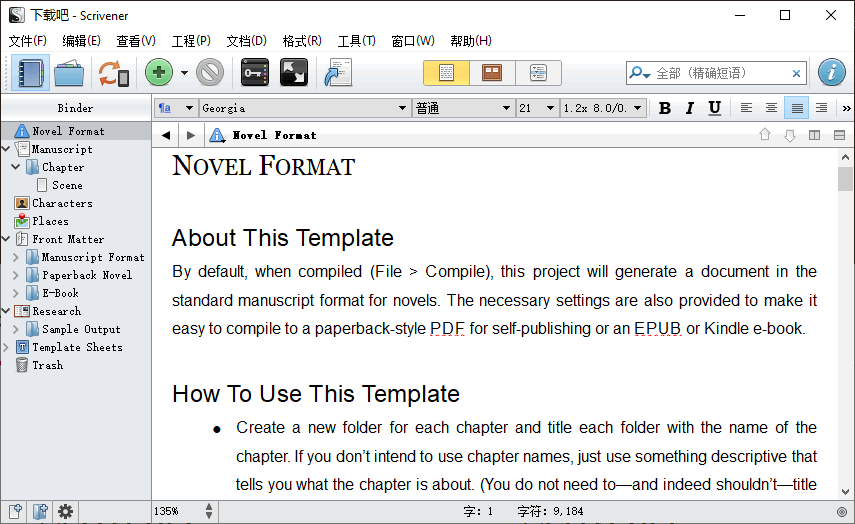Switch to Corkboard view mode
Screen dimensions: 855x524
pyautogui.click(x=492, y=73)
